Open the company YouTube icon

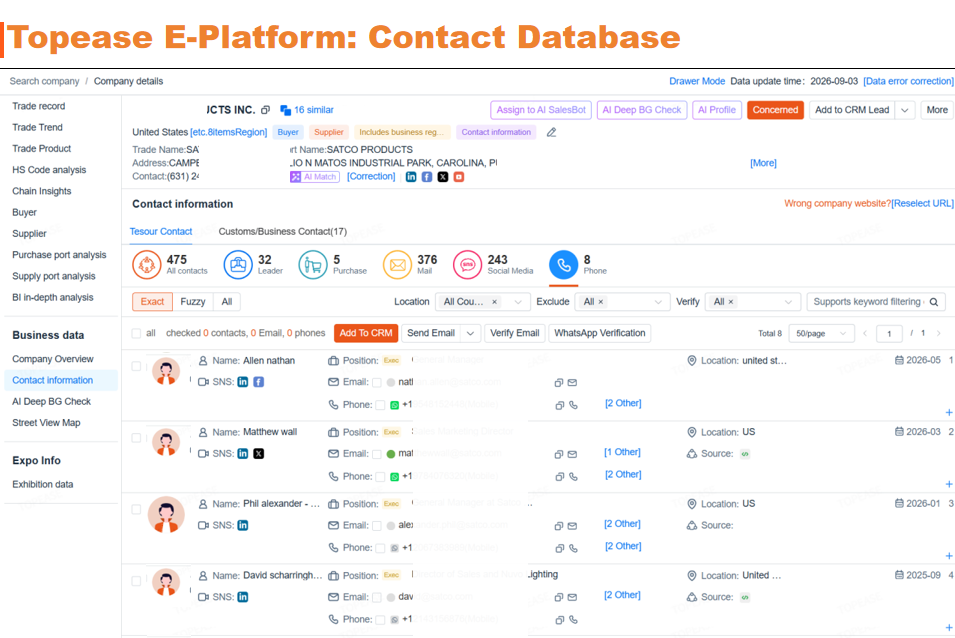pos(459,177)
